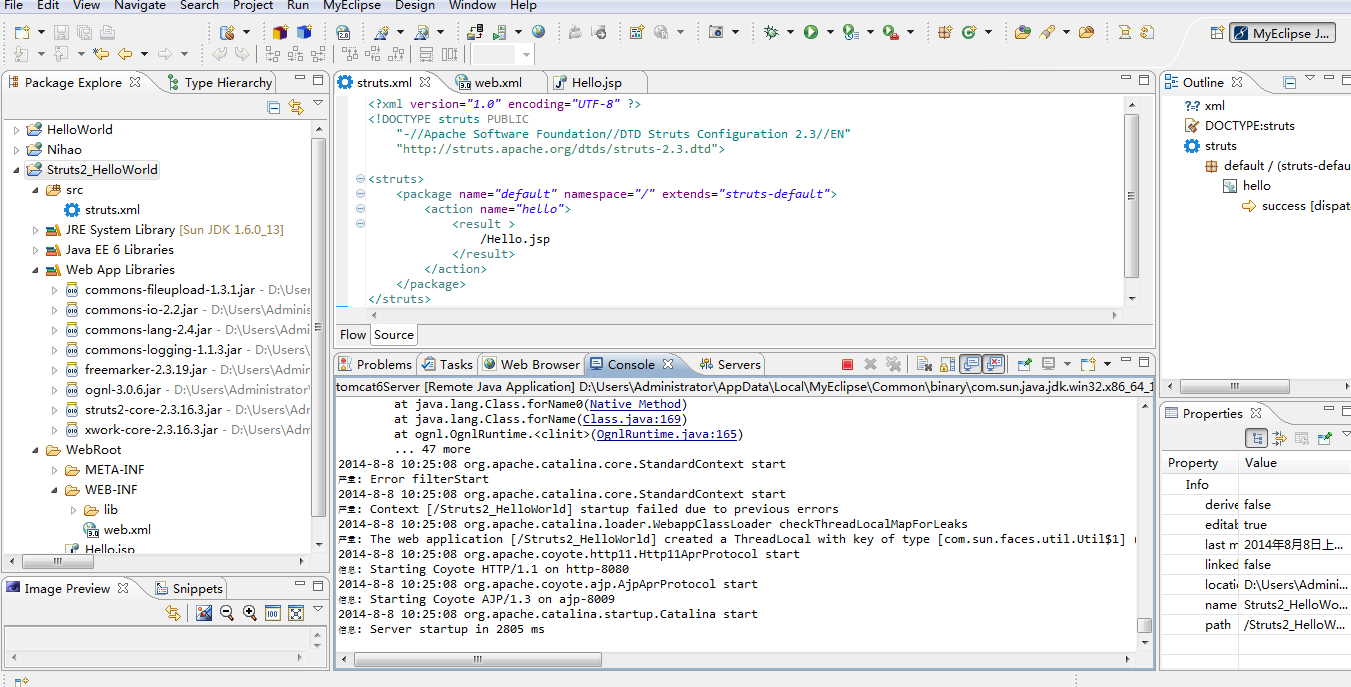The width and height of the screenshot is (1351, 687).
Task: Click the Collapse All icon in Package Explorer
Action: [x=274, y=107]
